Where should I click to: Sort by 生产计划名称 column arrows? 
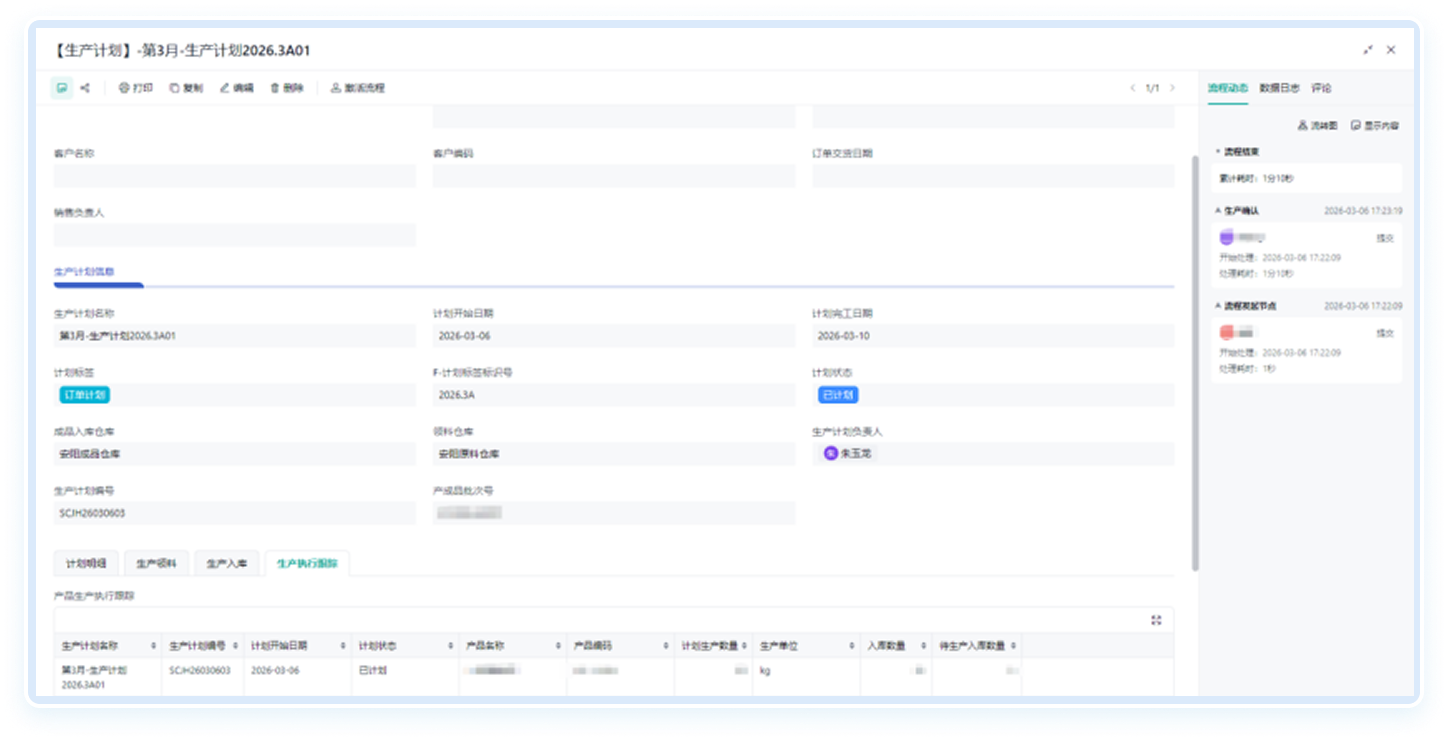tap(153, 646)
